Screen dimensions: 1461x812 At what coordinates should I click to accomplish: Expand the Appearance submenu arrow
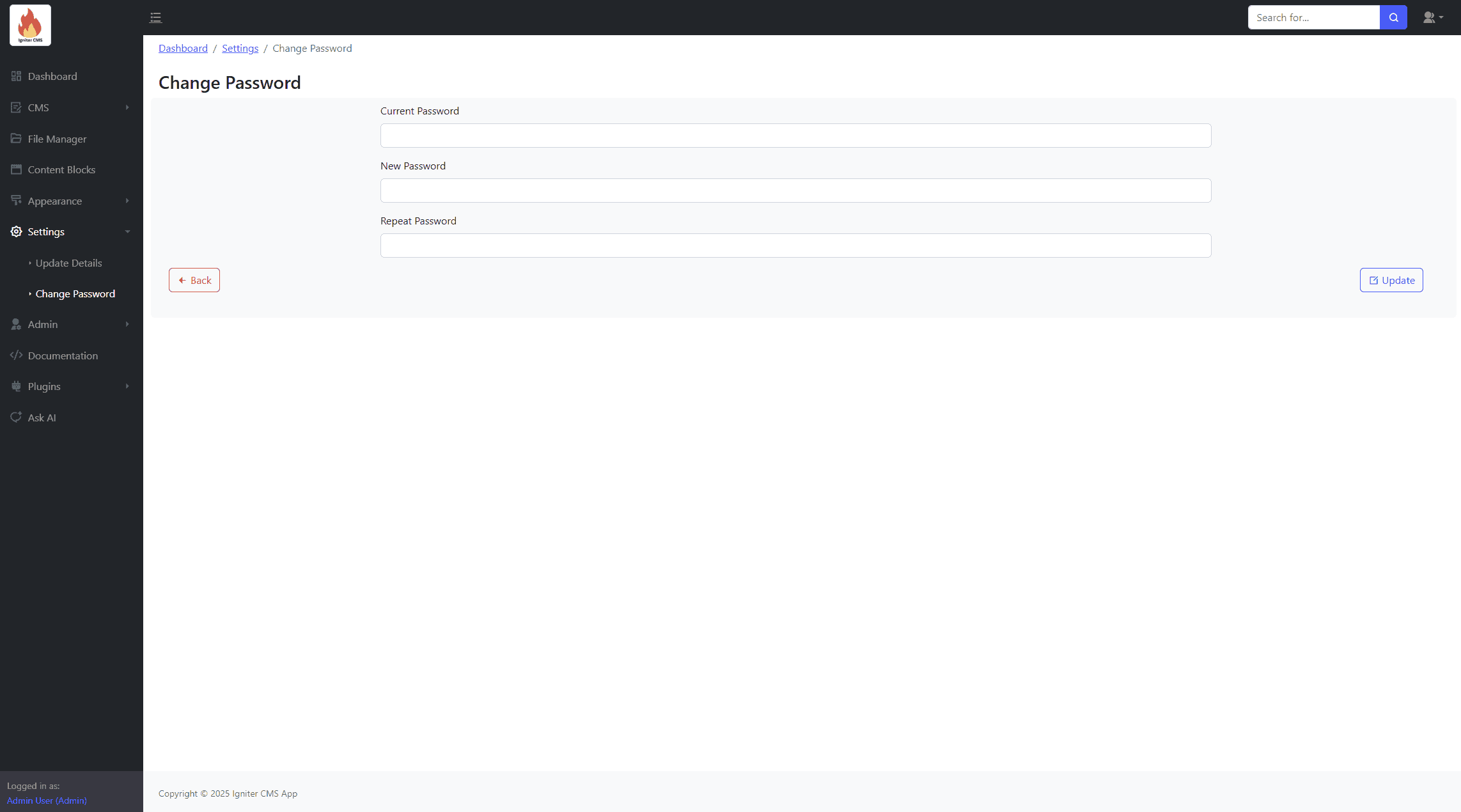(x=127, y=201)
